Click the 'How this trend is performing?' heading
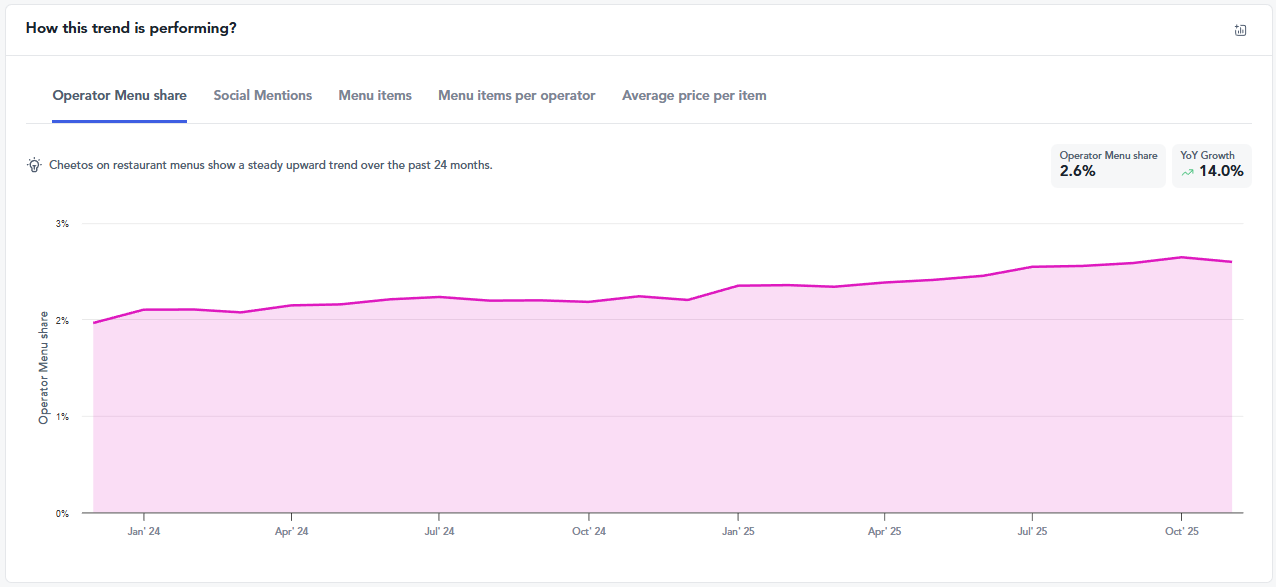 (x=131, y=28)
